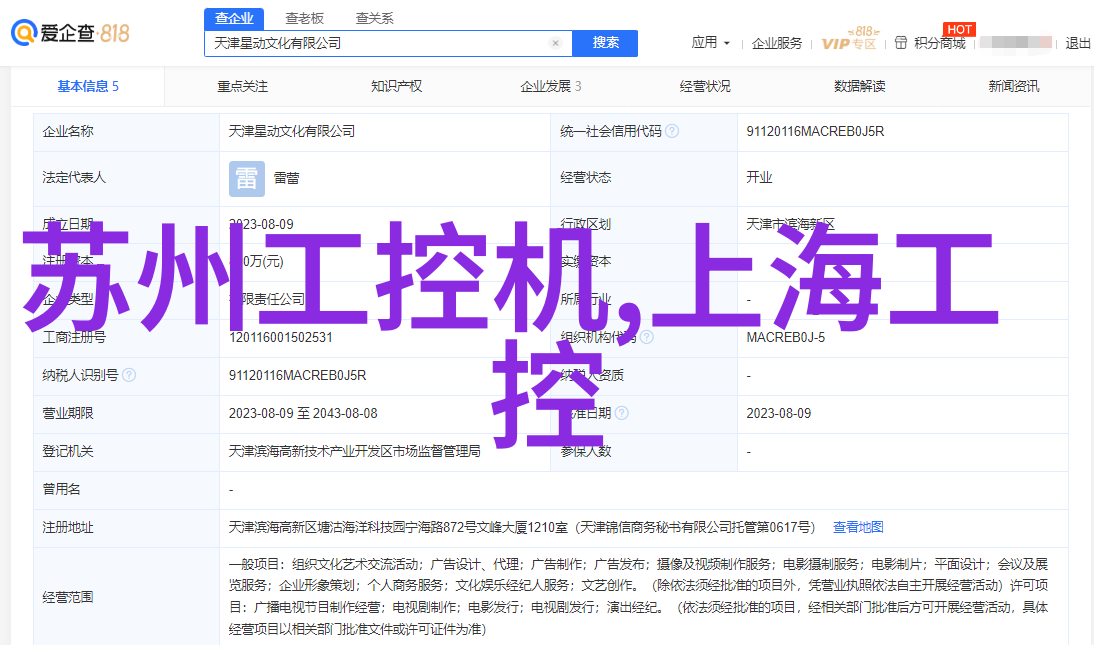Switch to the 查企业 search tab

(234, 19)
